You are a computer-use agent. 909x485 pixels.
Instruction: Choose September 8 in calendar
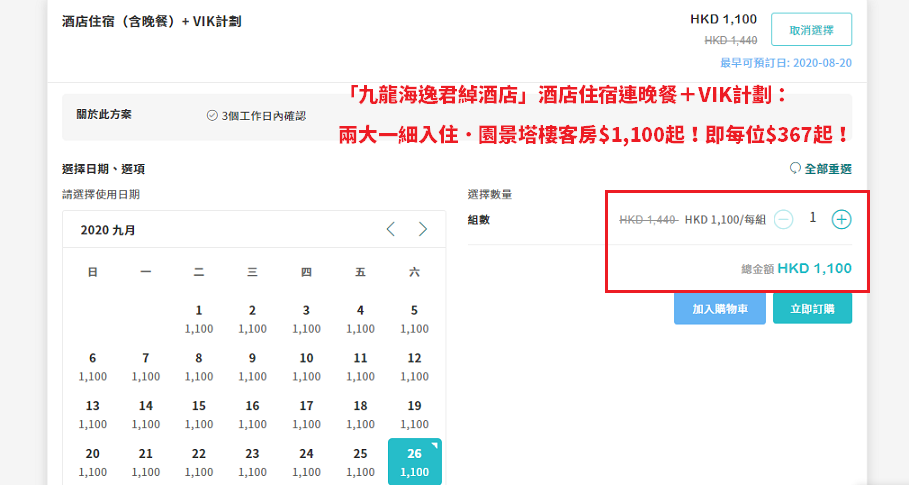pyautogui.click(x=199, y=367)
